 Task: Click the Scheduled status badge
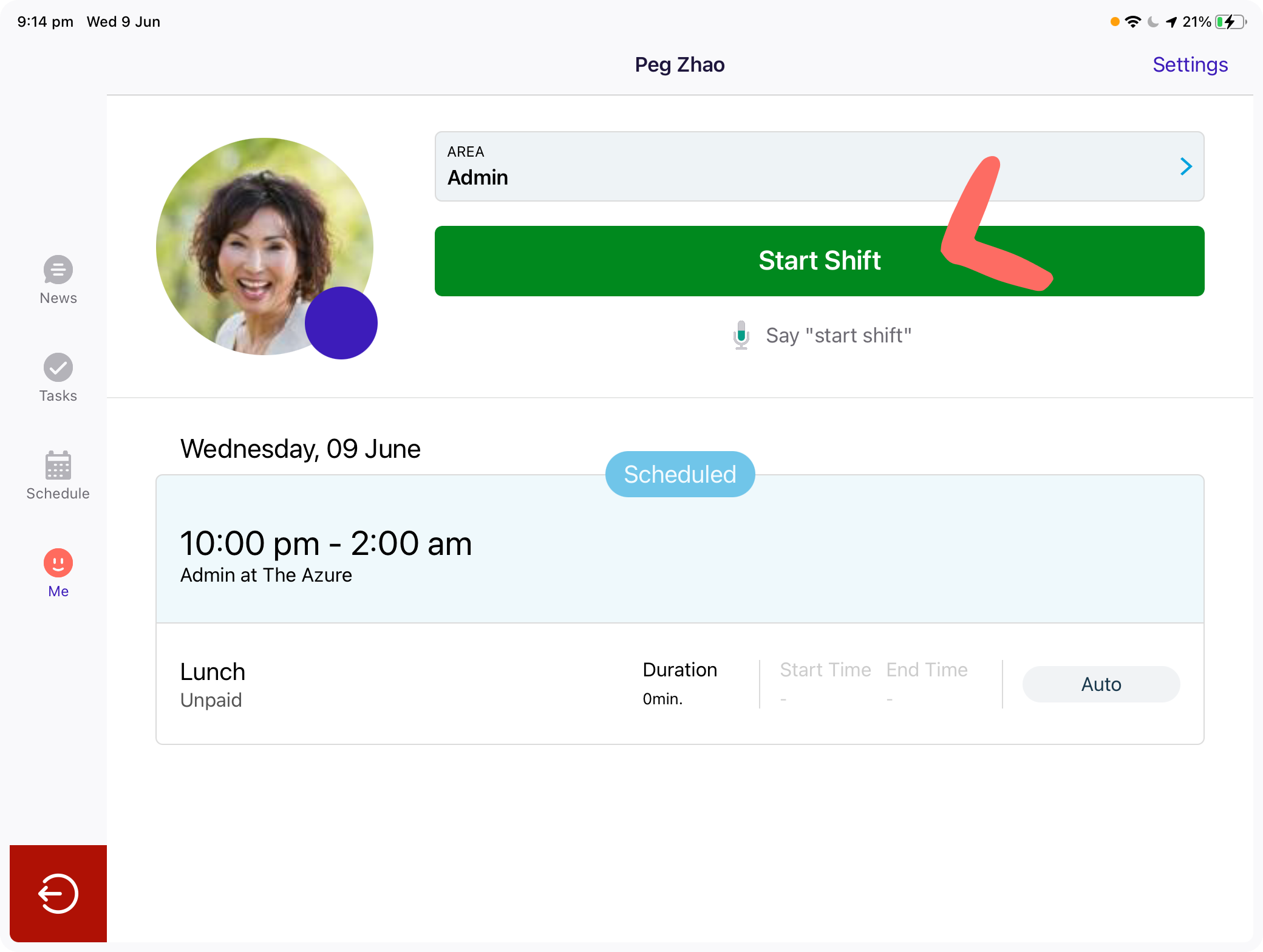679,474
